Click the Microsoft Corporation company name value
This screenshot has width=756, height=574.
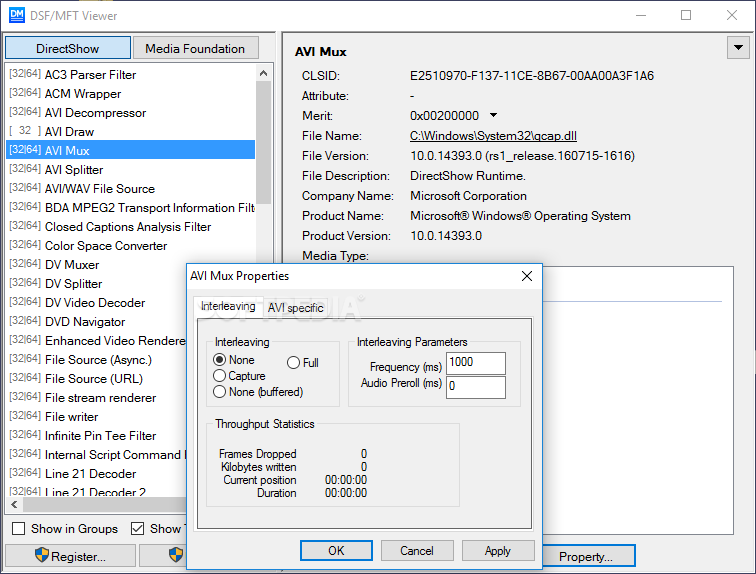coord(468,196)
